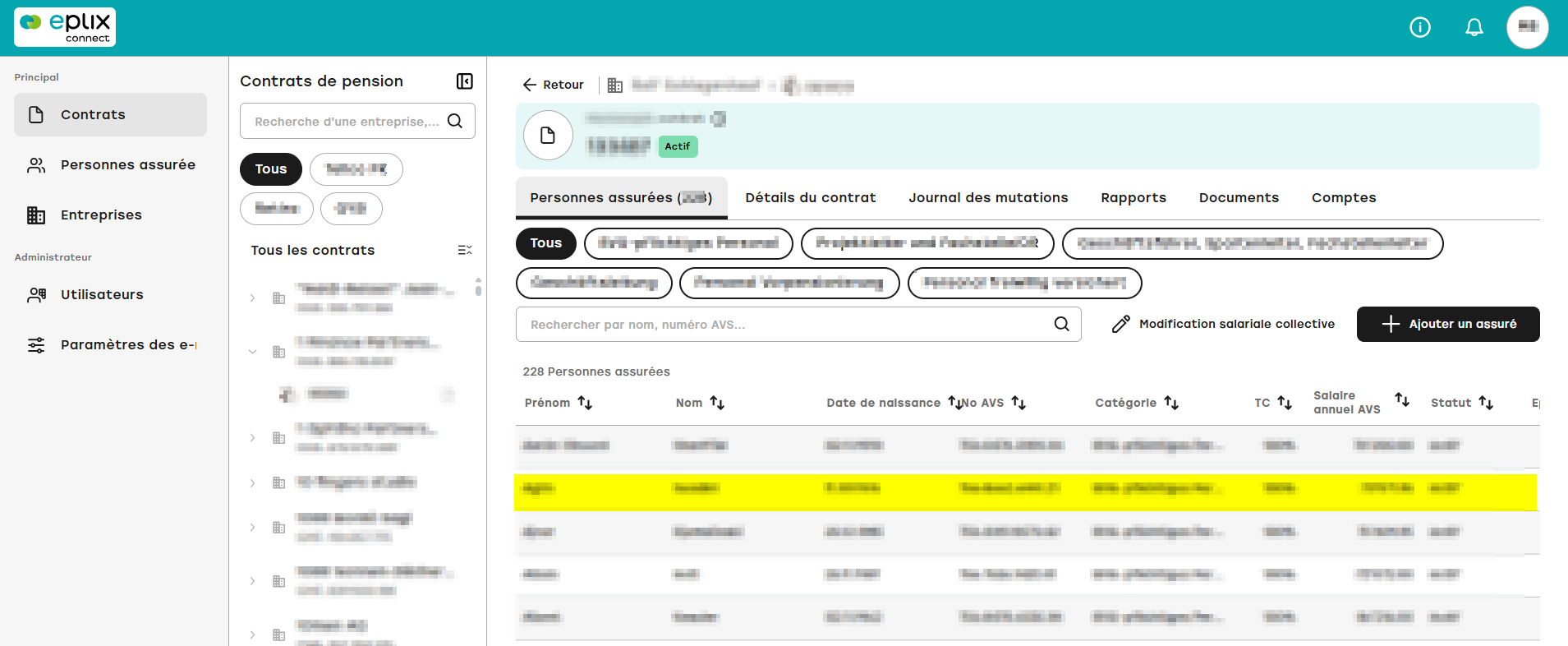
Task: Open Paramètres des e- sidebar item
Action: [x=110, y=345]
